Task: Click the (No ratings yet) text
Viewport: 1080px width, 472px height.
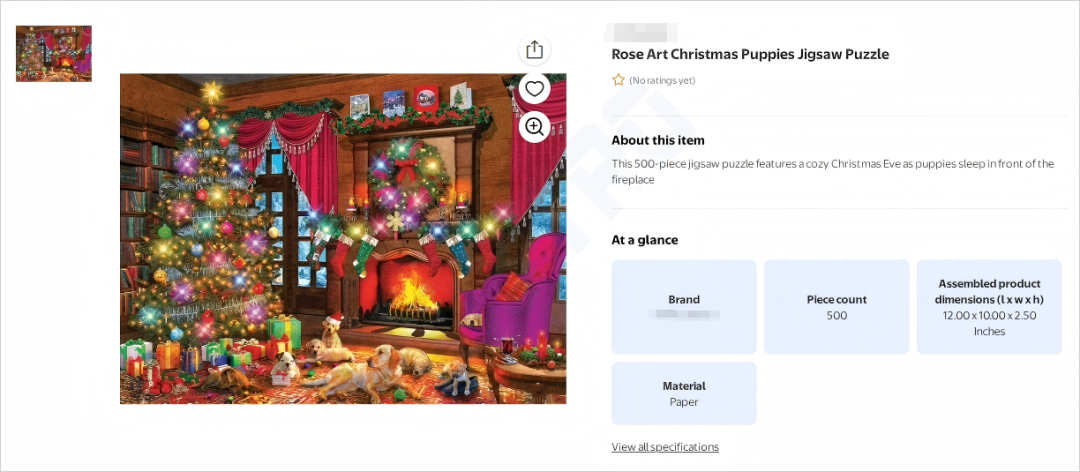Action: pyautogui.click(x=662, y=81)
